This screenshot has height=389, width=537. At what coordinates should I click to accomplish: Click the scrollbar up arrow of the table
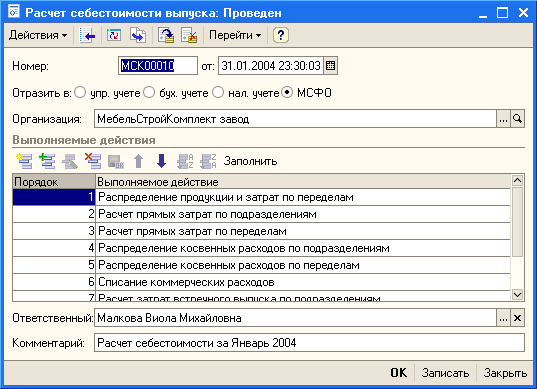point(517,180)
